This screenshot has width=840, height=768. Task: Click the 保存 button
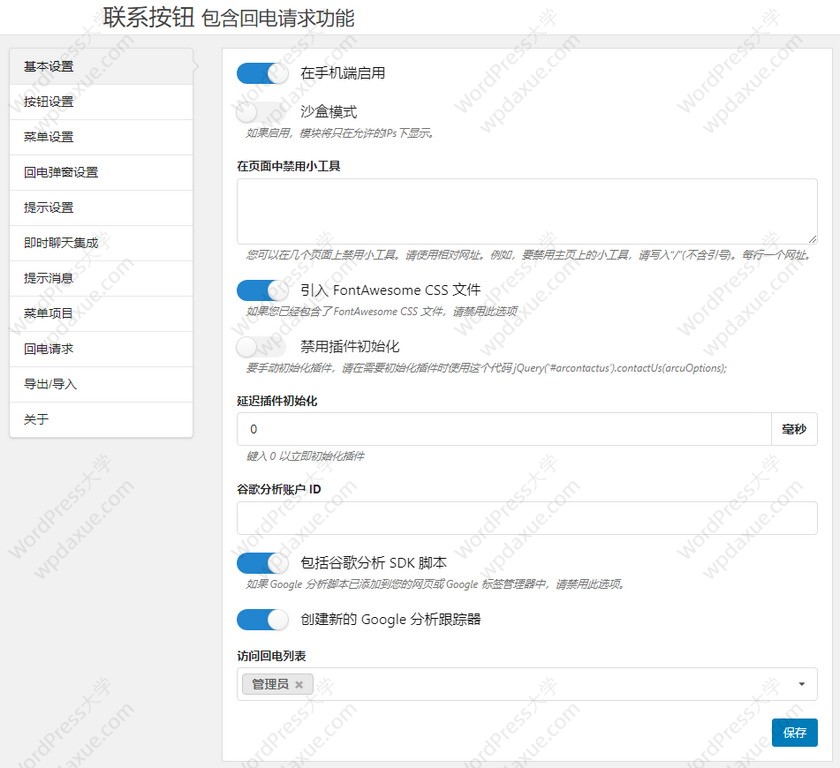point(795,732)
